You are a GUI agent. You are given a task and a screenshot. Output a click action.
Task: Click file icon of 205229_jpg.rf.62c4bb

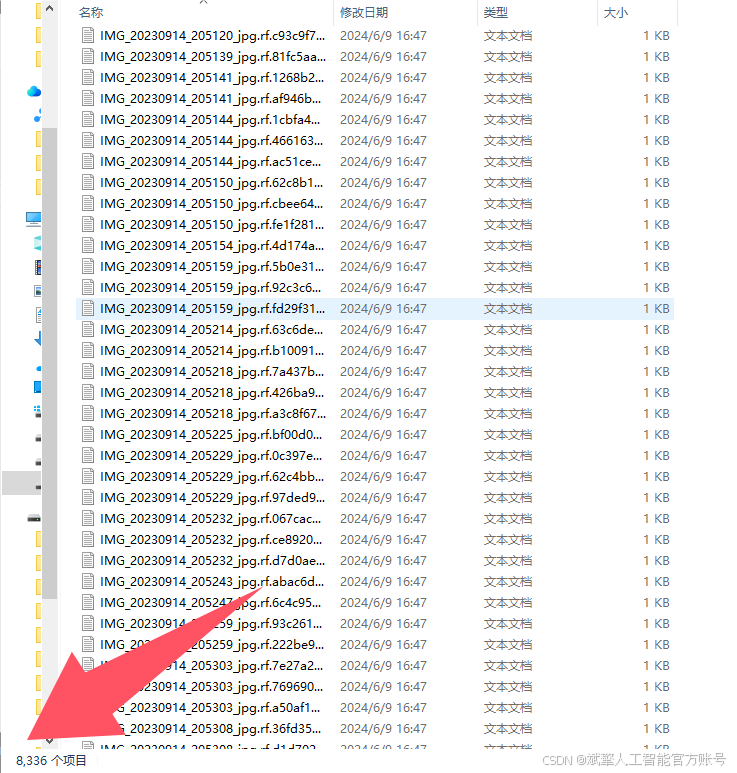point(88,477)
